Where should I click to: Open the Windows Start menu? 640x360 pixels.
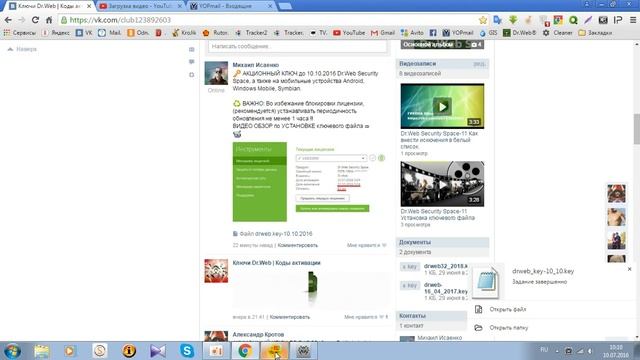click(x=12, y=351)
